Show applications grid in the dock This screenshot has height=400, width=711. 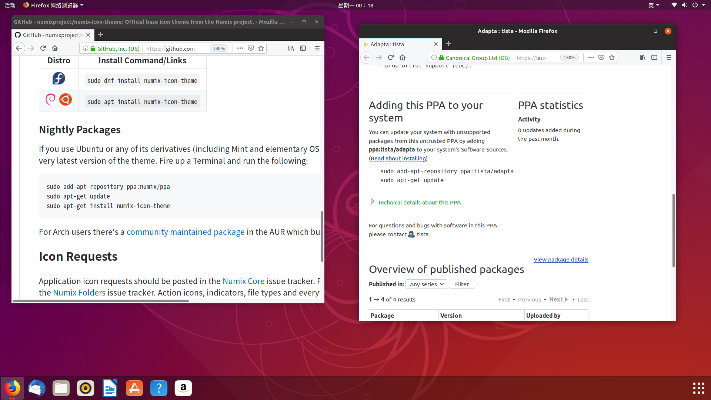click(x=698, y=388)
